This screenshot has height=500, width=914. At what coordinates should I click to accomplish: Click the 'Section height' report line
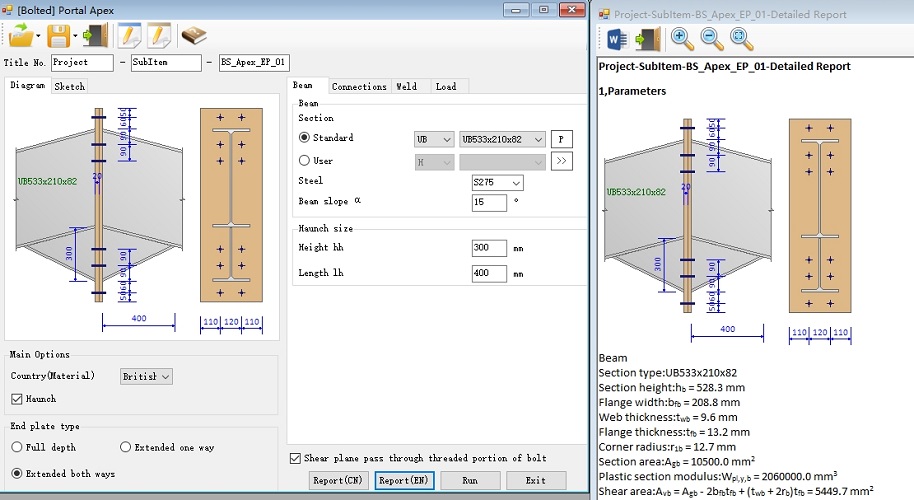672,388
